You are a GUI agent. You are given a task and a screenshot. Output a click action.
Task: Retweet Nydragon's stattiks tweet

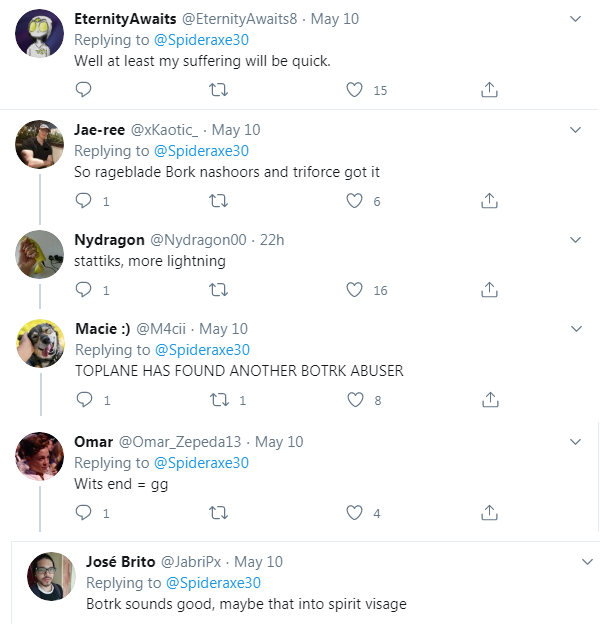click(x=217, y=290)
